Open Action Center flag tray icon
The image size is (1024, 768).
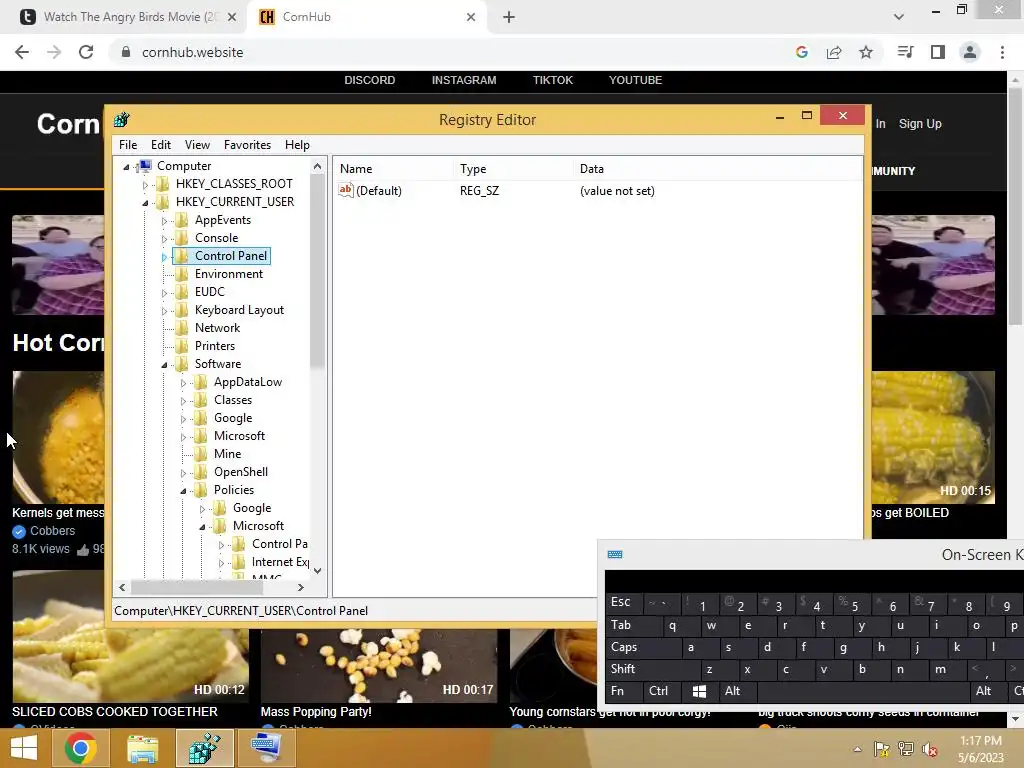[x=881, y=749]
